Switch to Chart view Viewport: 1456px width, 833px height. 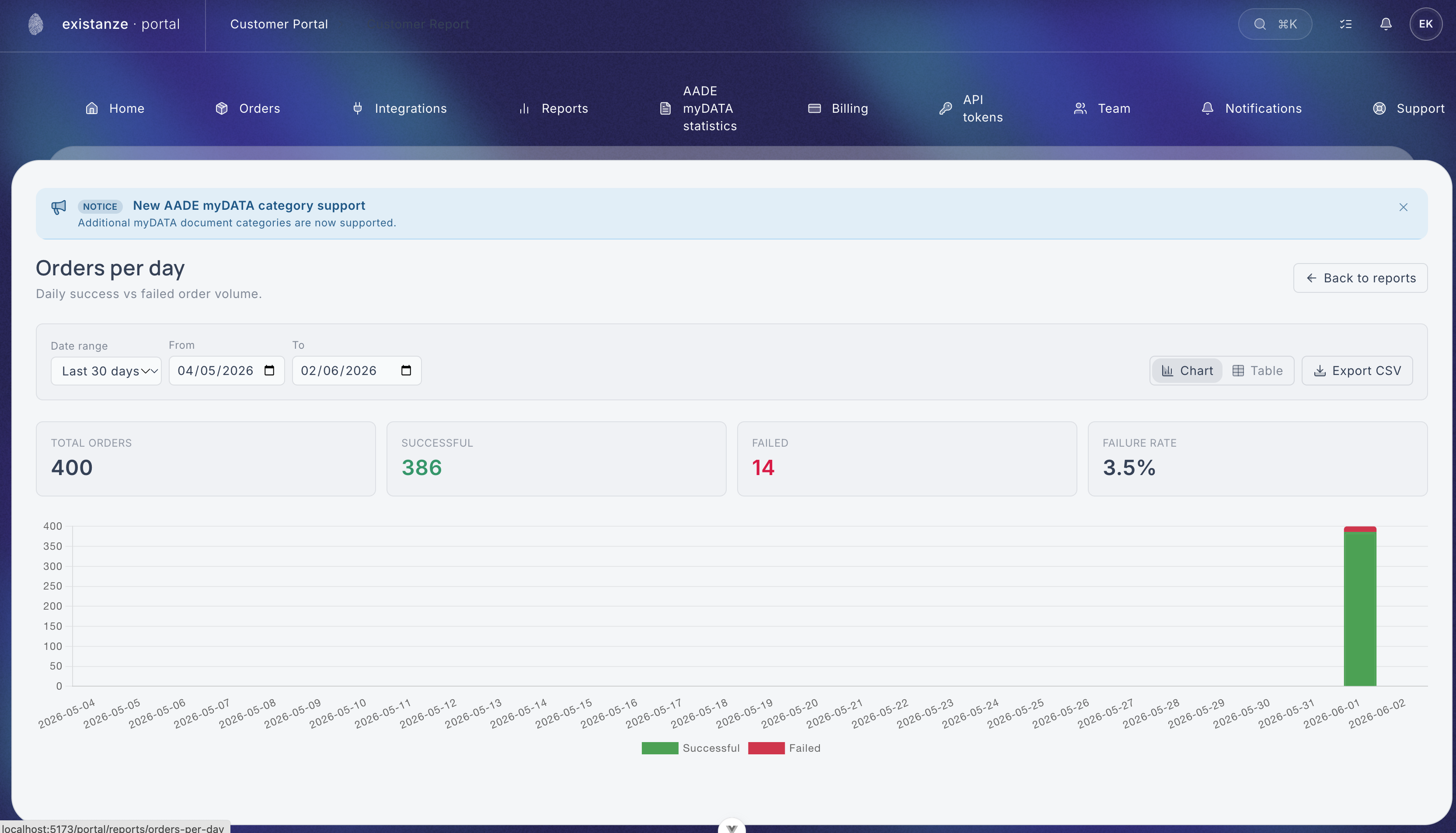coord(1187,371)
